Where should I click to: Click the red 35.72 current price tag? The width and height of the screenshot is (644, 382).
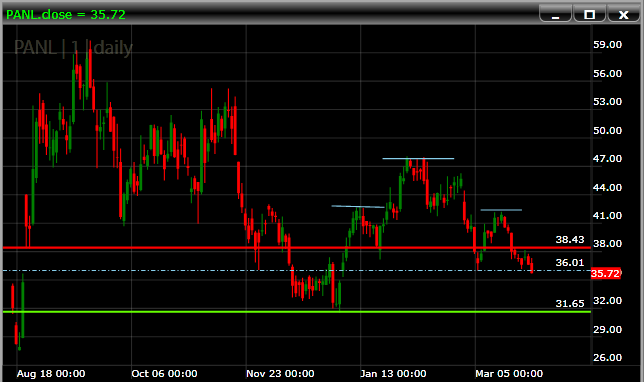click(605, 274)
